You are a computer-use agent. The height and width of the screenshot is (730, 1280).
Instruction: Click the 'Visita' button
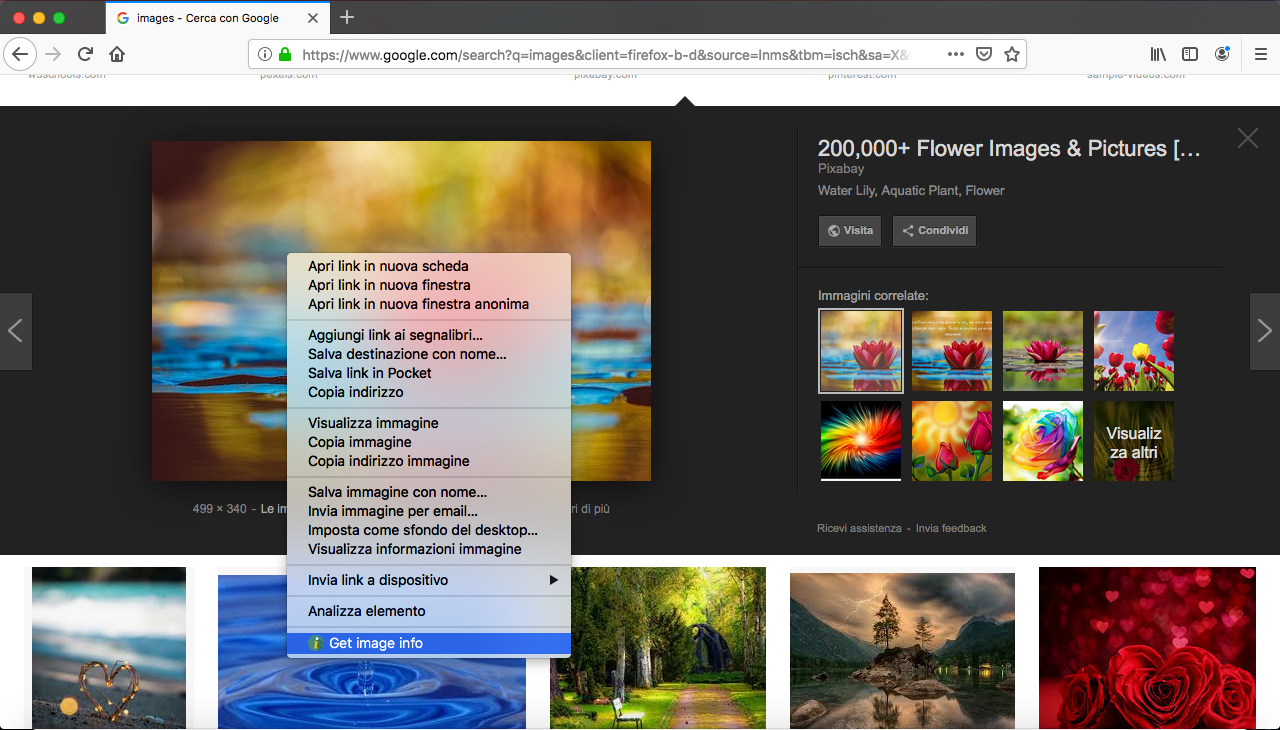[x=850, y=231]
